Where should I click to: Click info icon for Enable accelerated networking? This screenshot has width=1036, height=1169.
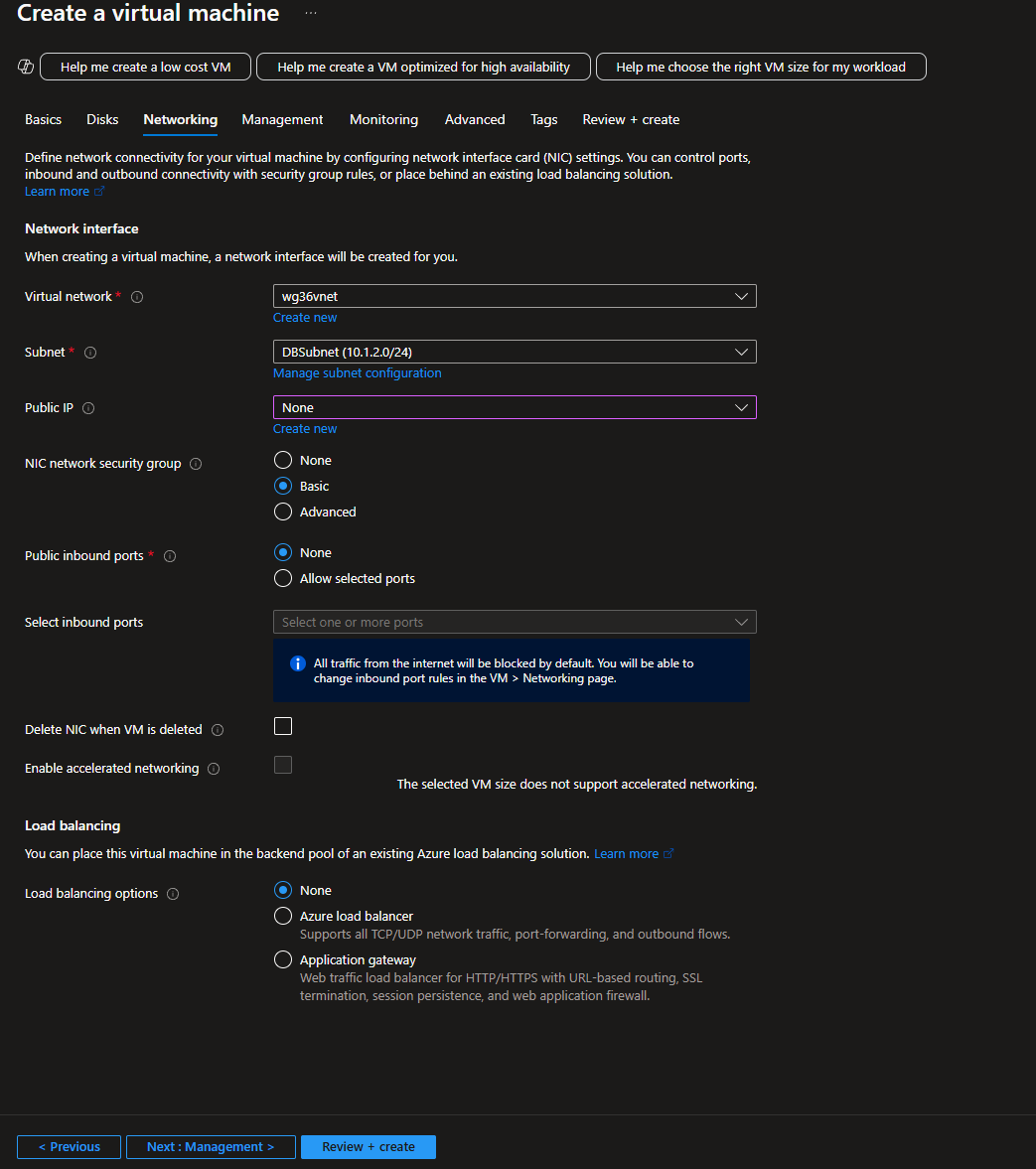tap(214, 769)
